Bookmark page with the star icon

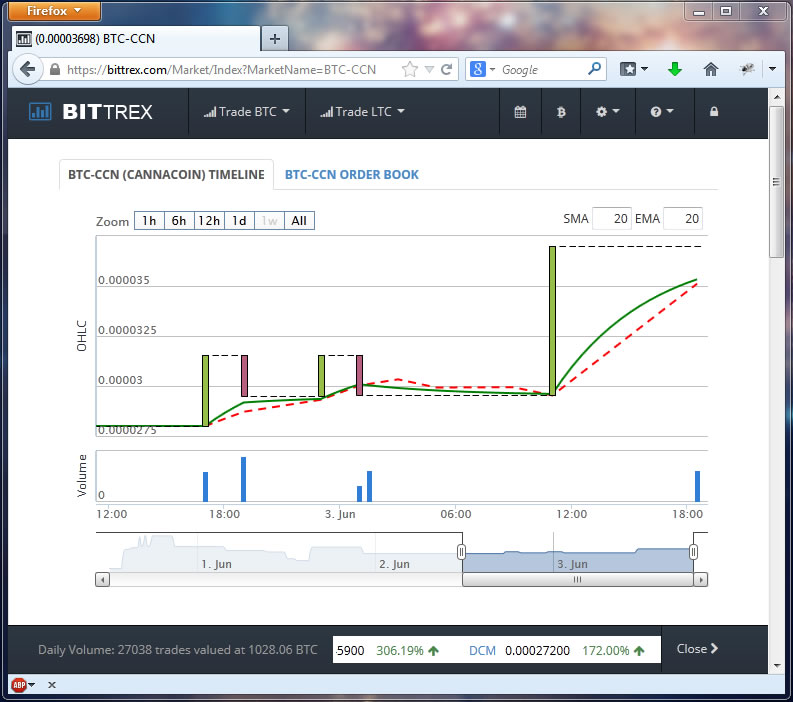(410, 69)
